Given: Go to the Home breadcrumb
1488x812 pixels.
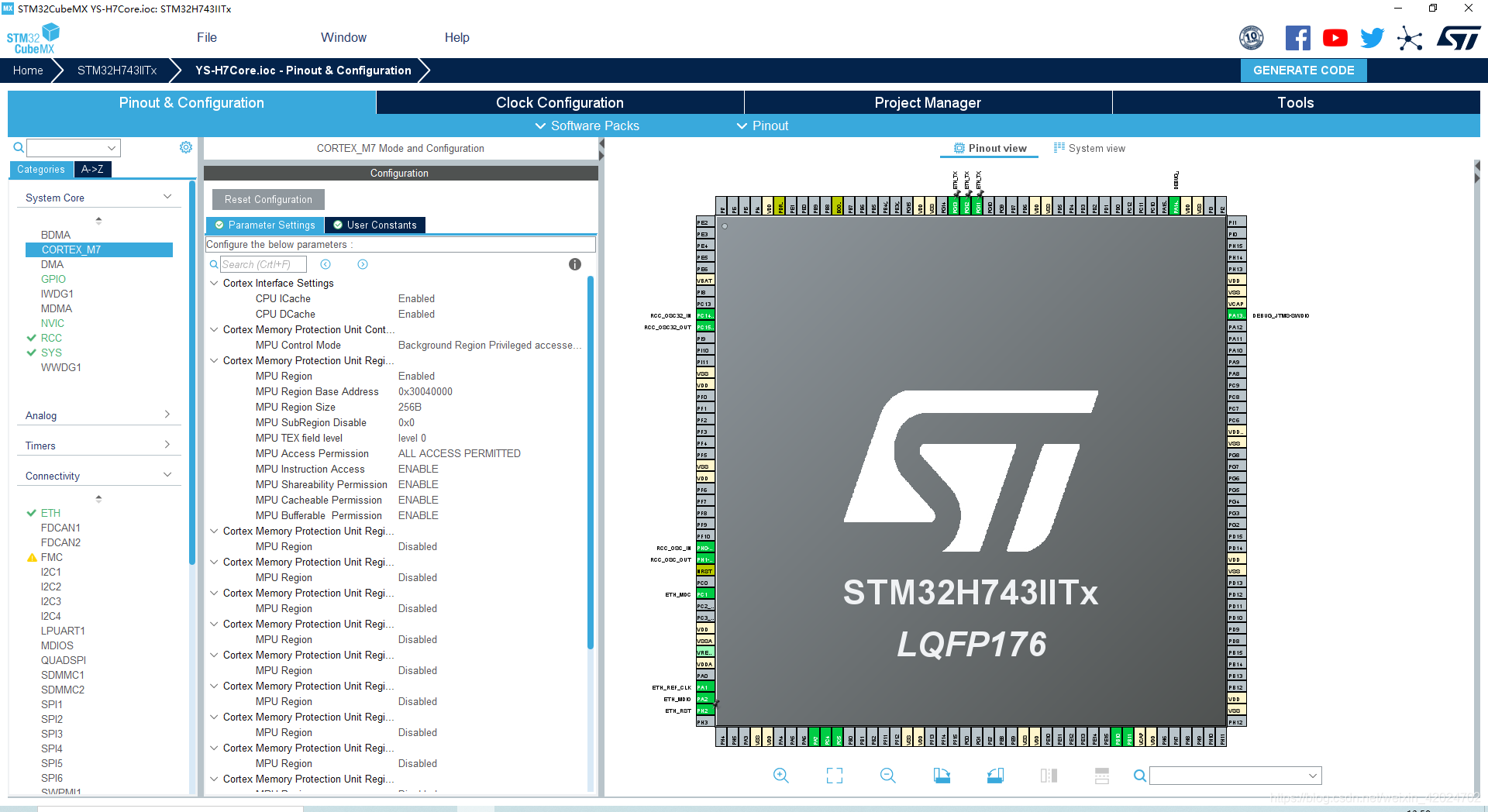Looking at the screenshot, I should pyautogui.click(x=28, y=71).
